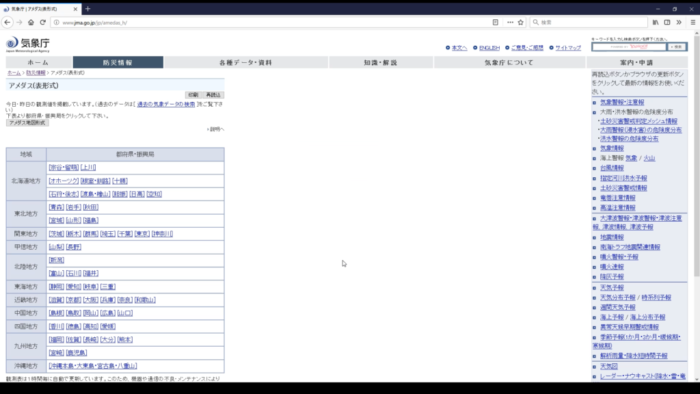Select 和歌山 prefecture link

pyautogui.click(x=145, y=300)
